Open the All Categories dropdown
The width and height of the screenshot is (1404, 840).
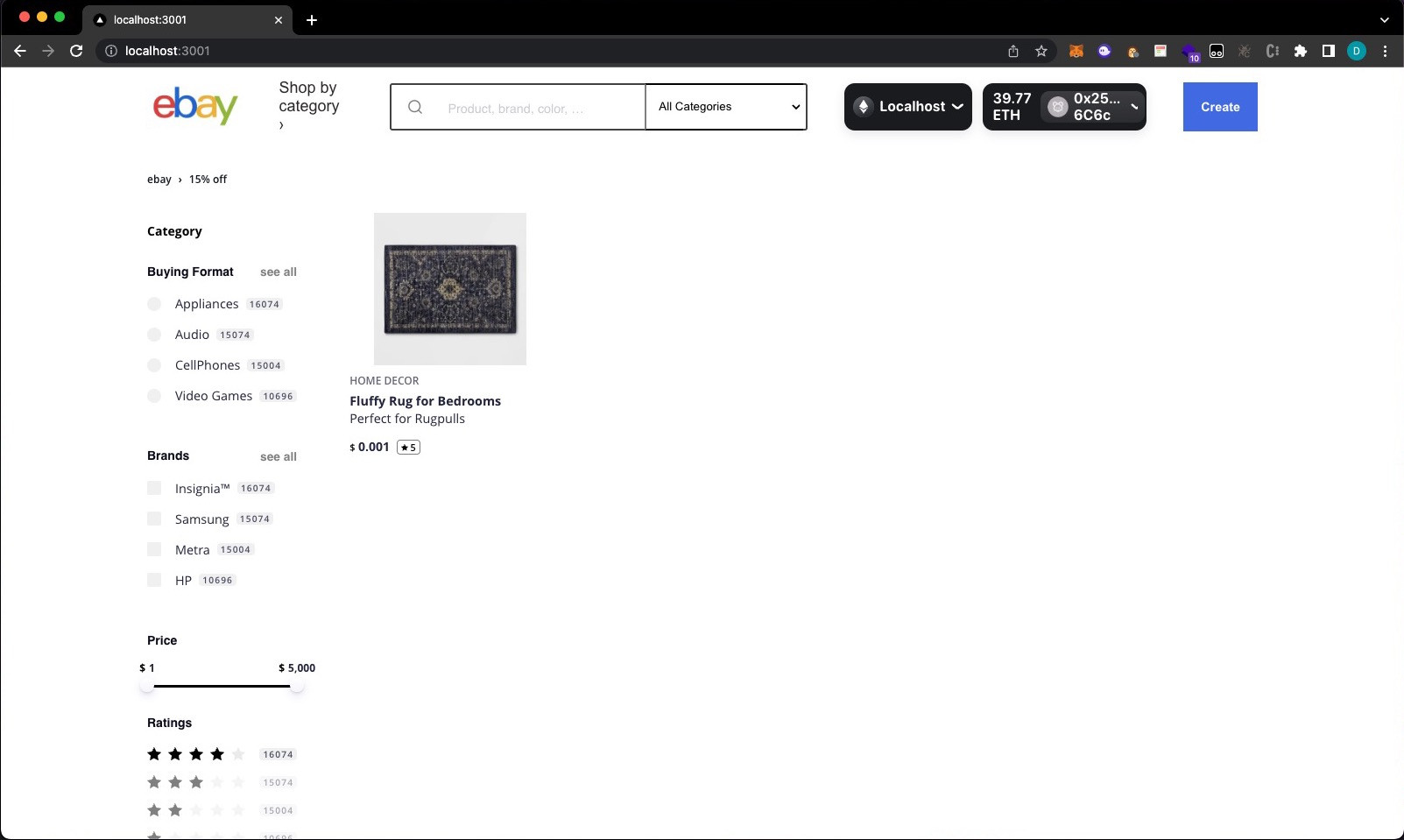[725, 106]
